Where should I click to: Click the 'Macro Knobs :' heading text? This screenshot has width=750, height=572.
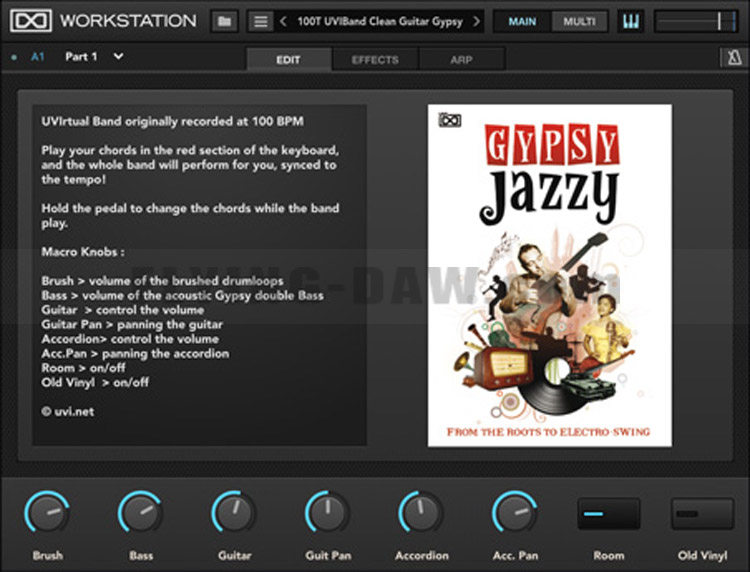click(83, 252)
